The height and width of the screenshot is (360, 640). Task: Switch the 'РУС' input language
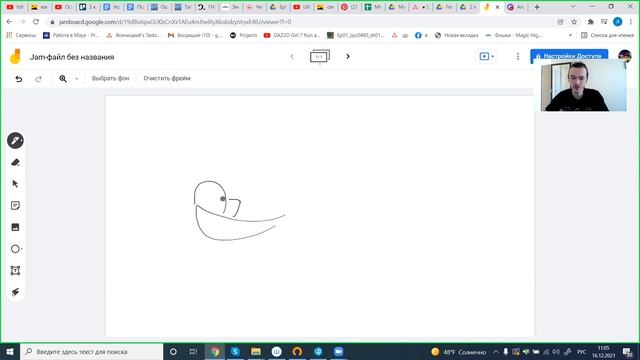tap(581, 352)
